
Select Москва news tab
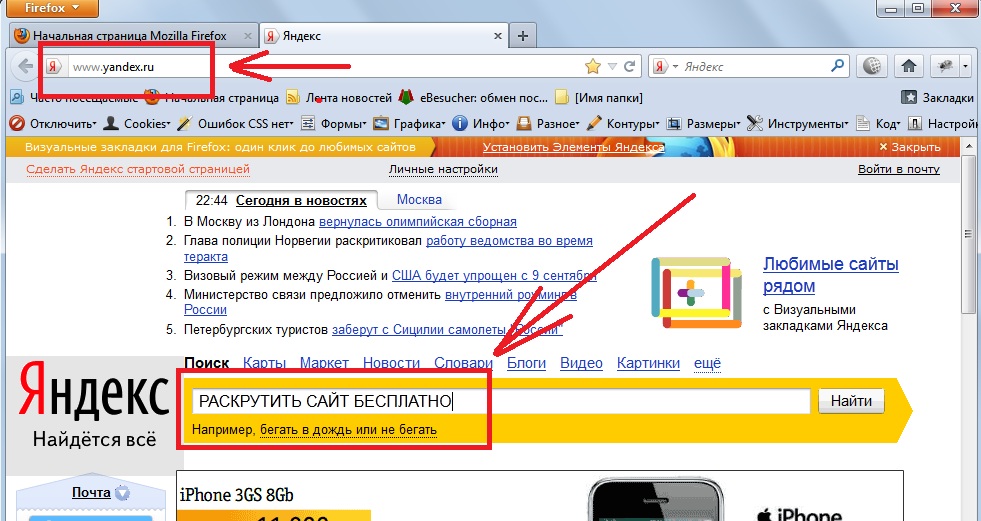419,200
